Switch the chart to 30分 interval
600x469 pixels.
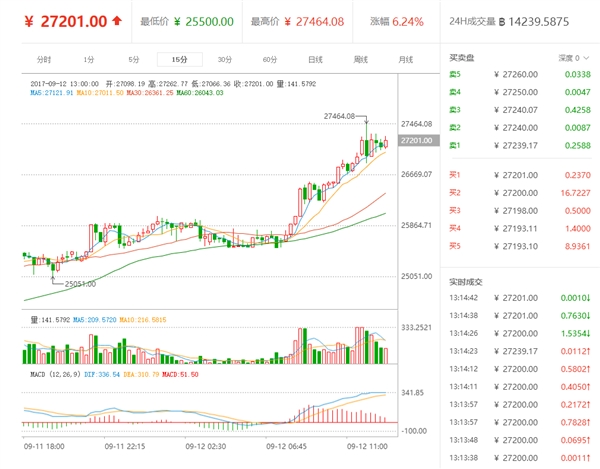(x=224, y=60)
